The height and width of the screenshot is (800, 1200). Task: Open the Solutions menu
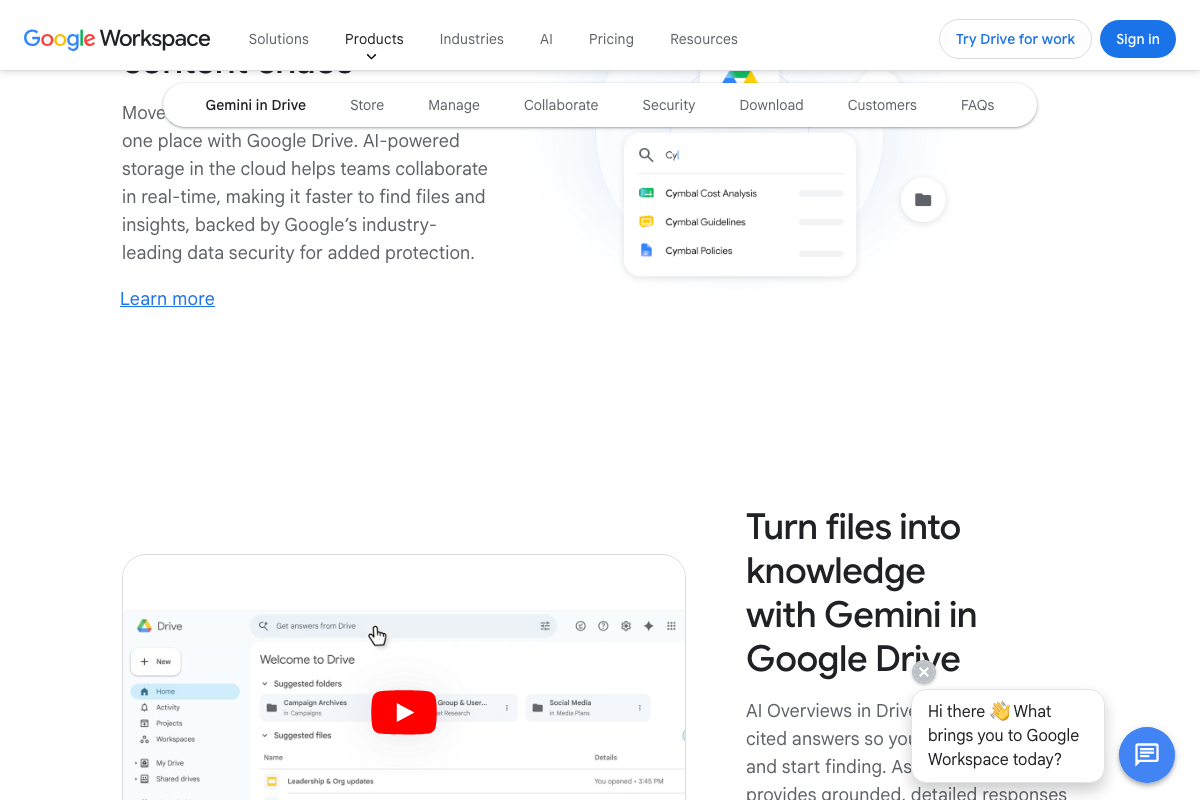[279, 39]
